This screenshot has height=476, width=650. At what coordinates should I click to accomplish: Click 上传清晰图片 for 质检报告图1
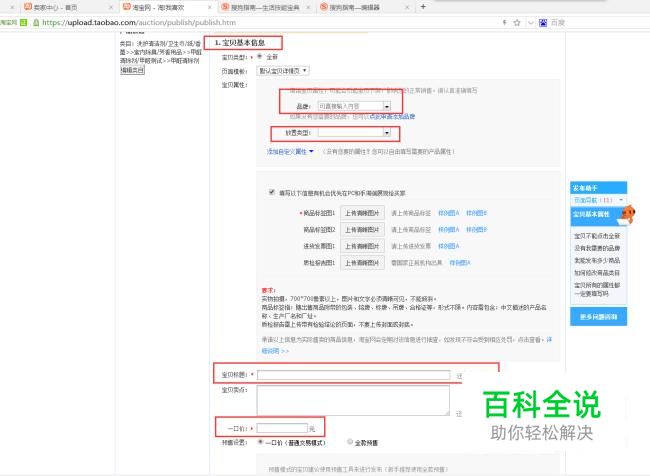coord(362,263)
